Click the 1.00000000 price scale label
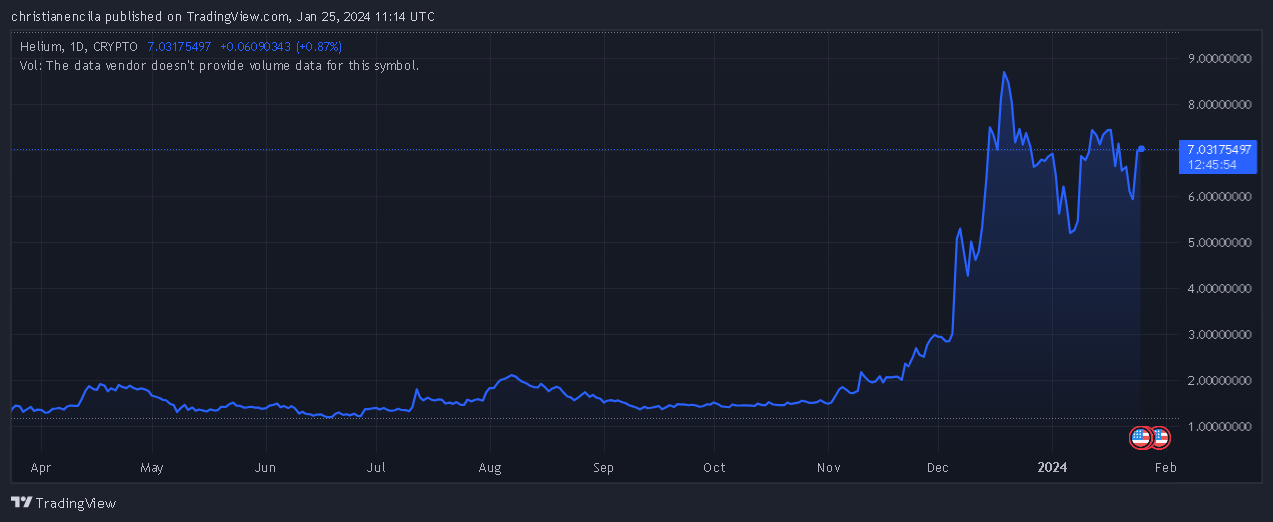This screenshot has width=1273, height=522. [x=1219, y=427]
